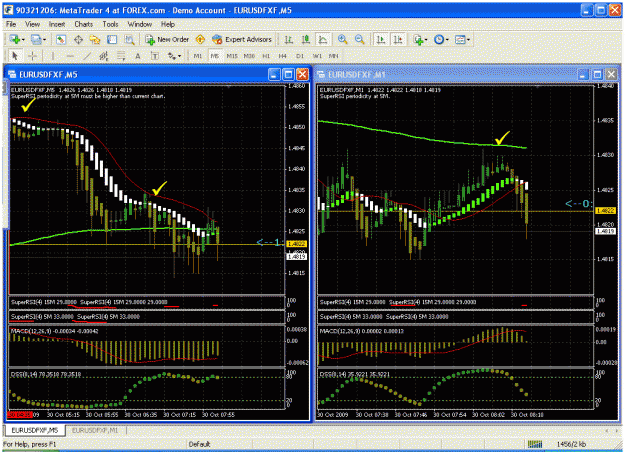Toggle the Expert Advisors button
Viewport: 625px width, 452px height.
tap(242, 39)
